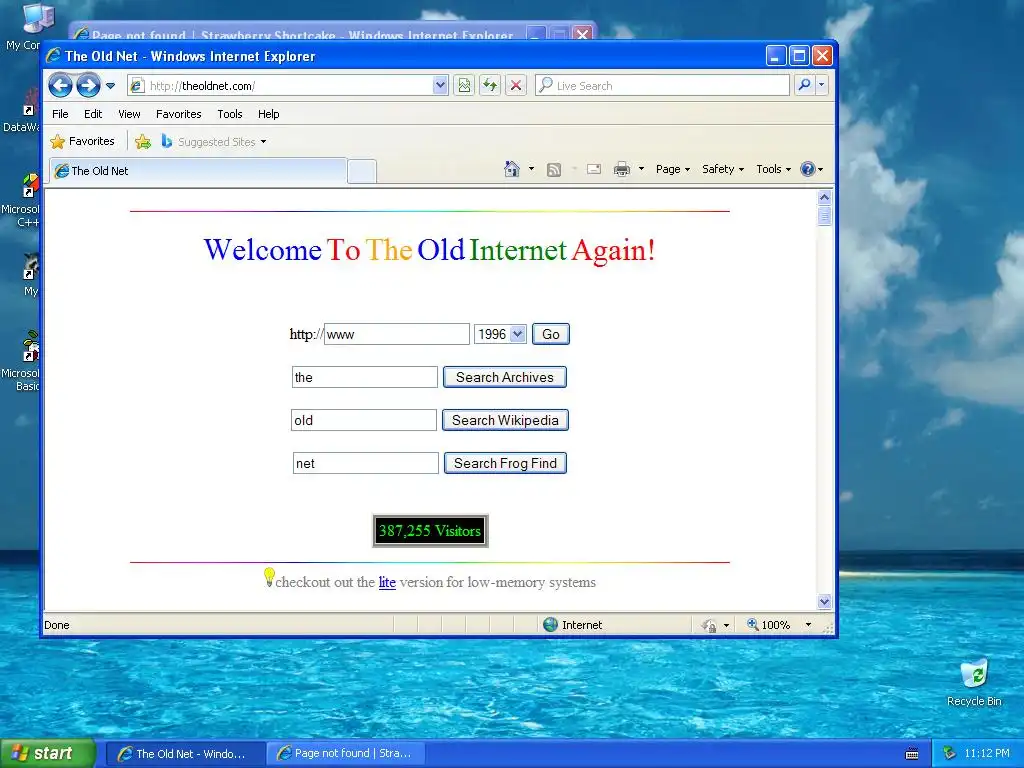The height and width of the screenshot is (768, 1024).
Task: Toggle Compatibility View icon
Action: click(464, 86)
